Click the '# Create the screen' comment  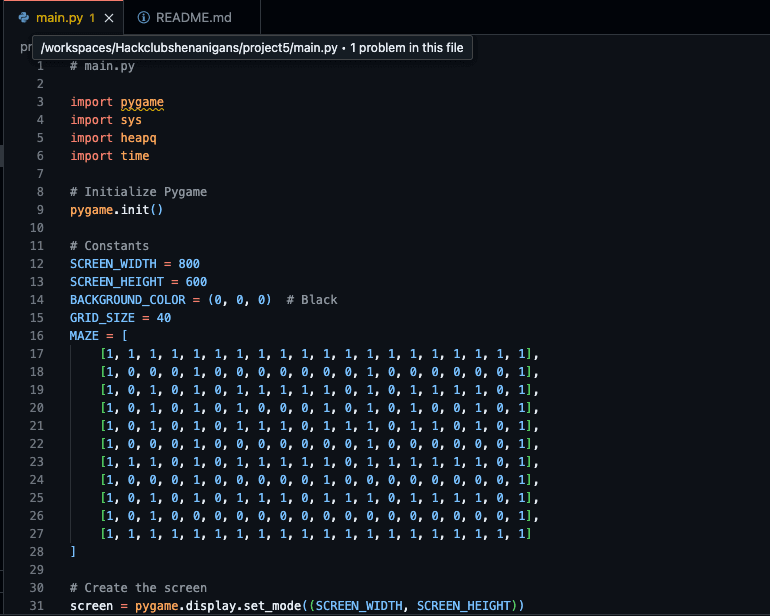(138, 588)
